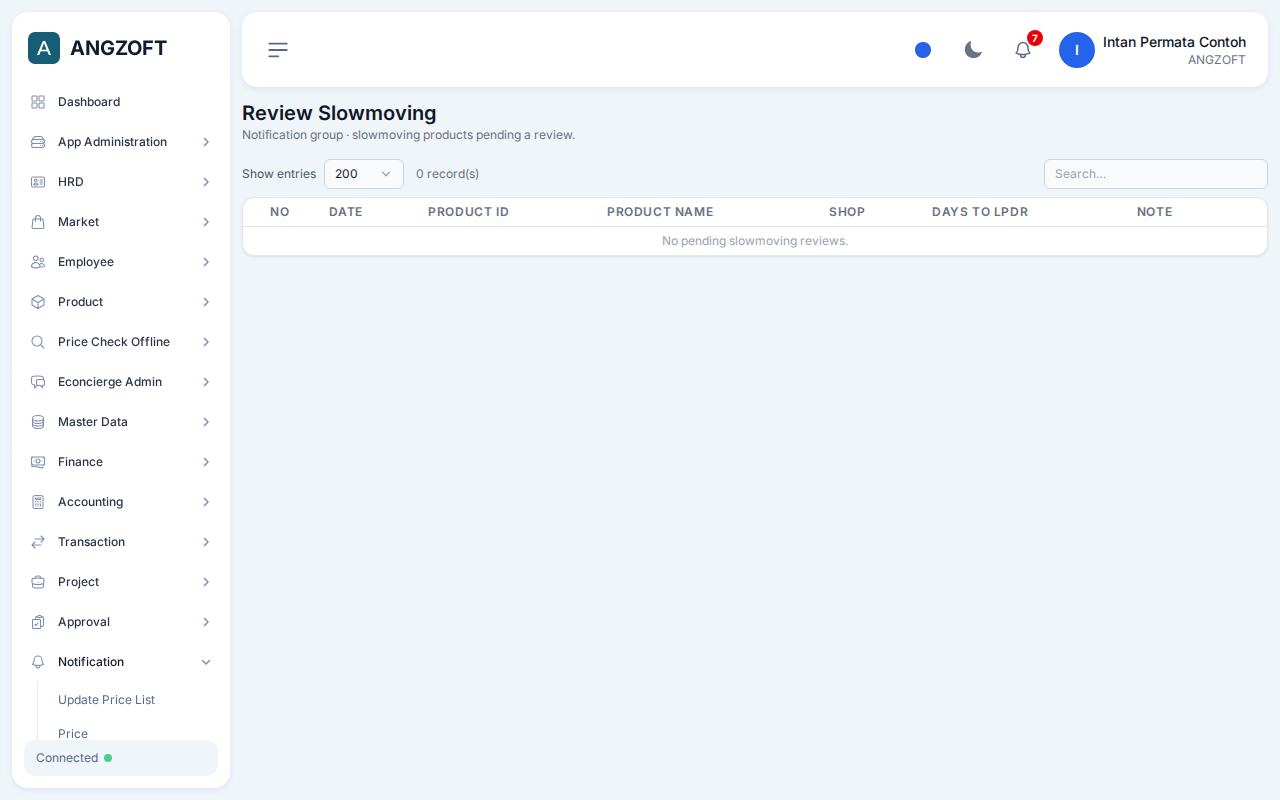Click the Finance money icon

coord(38,462)
